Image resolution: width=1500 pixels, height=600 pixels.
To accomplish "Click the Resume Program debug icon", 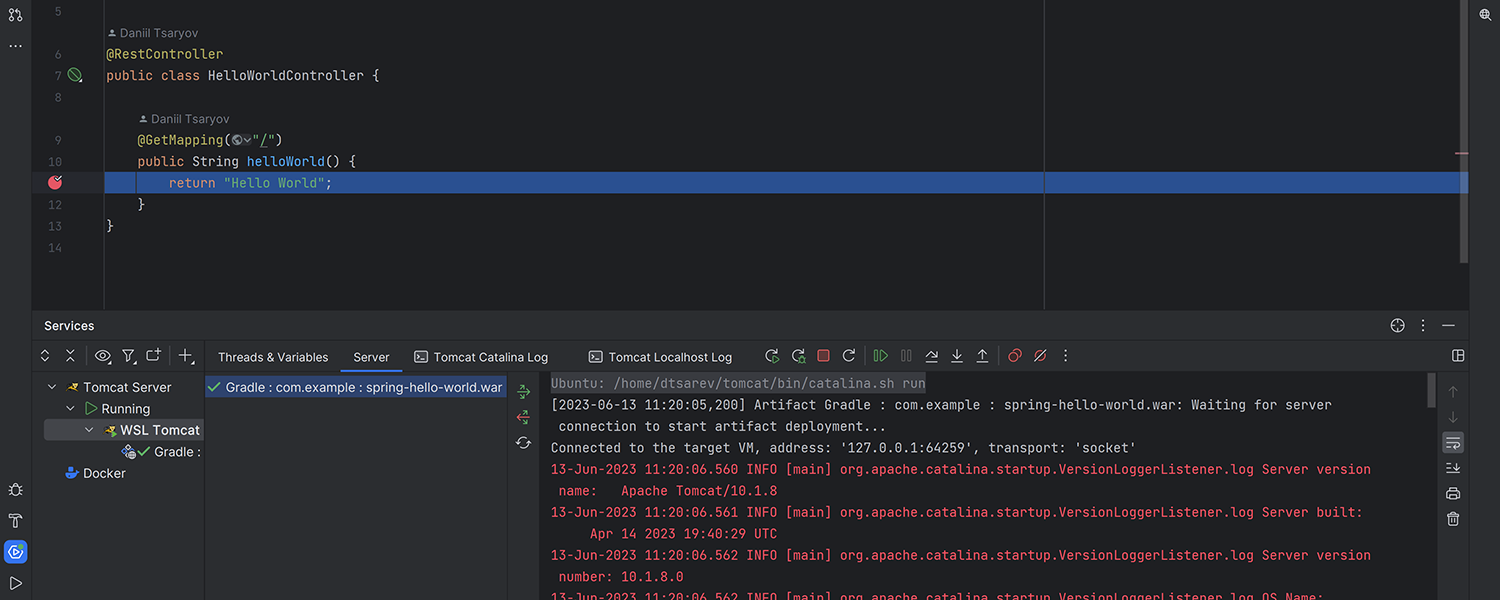I will point(880,356).
